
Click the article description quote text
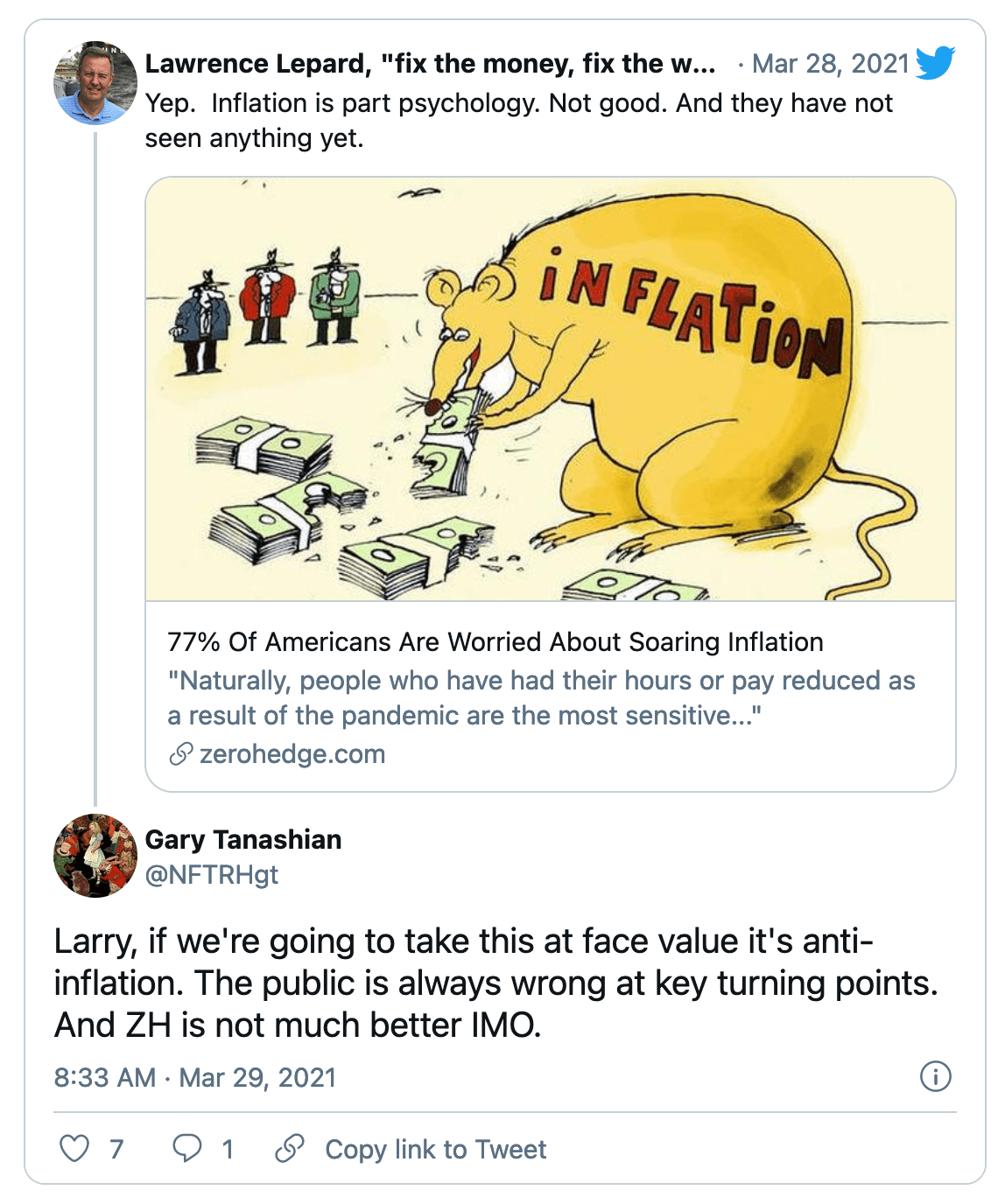coord(541,697)
